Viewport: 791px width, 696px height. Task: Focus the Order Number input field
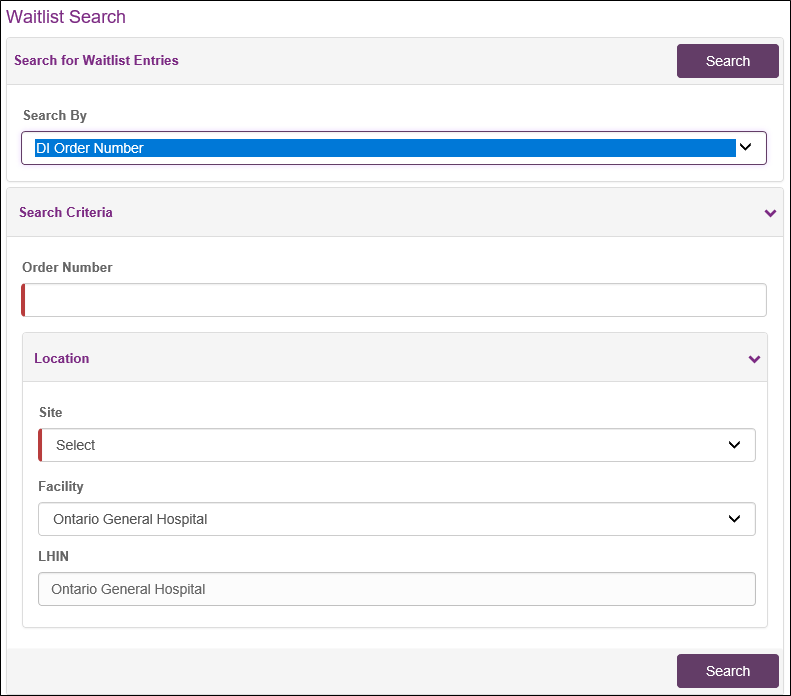tap(395, 300)
